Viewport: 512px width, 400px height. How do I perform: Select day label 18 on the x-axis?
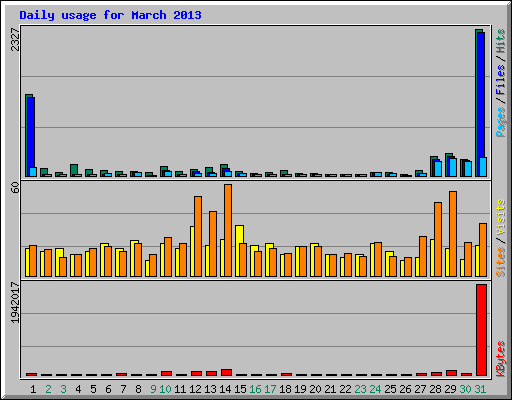[285, 389]
